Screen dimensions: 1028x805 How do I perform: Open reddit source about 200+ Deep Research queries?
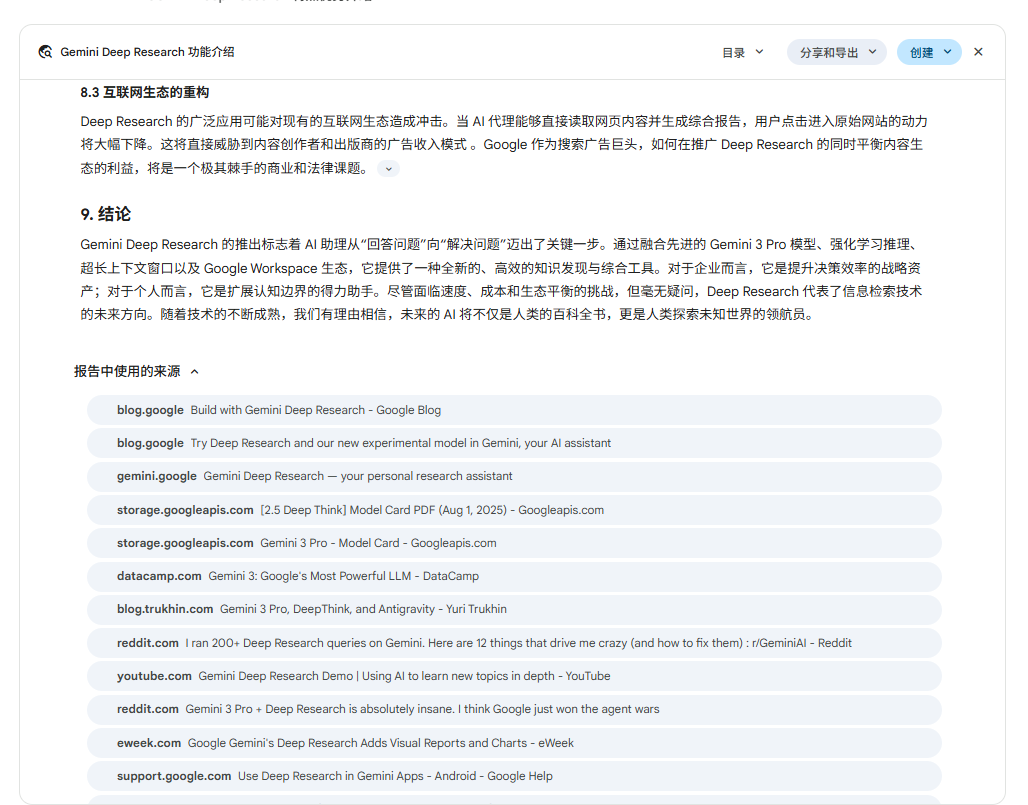click(x=514, y=643)
